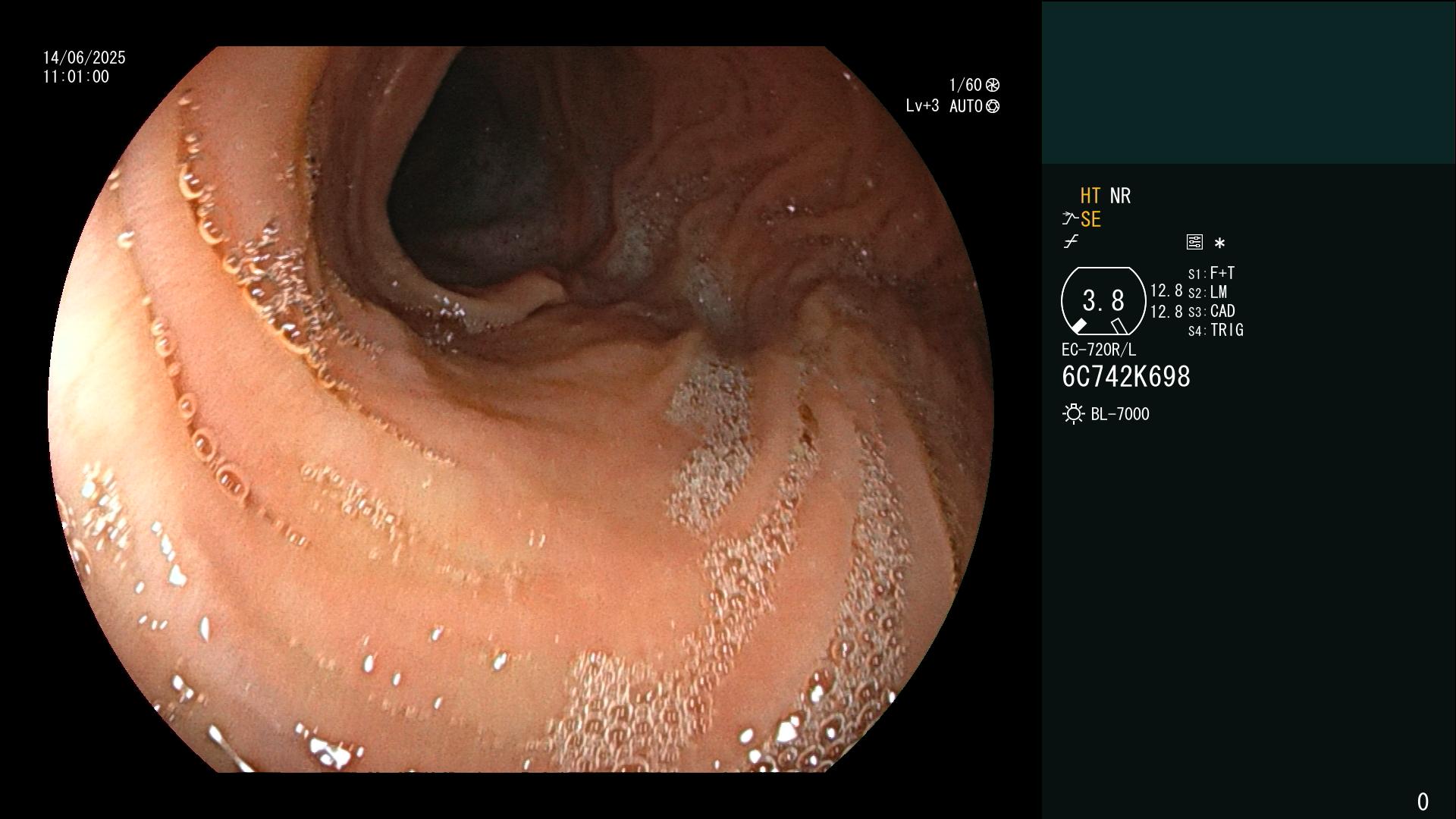Viewport: 1456px width, 819px height.
Task: Click the Lv+3 brightness level
Action: click(922, 106)
